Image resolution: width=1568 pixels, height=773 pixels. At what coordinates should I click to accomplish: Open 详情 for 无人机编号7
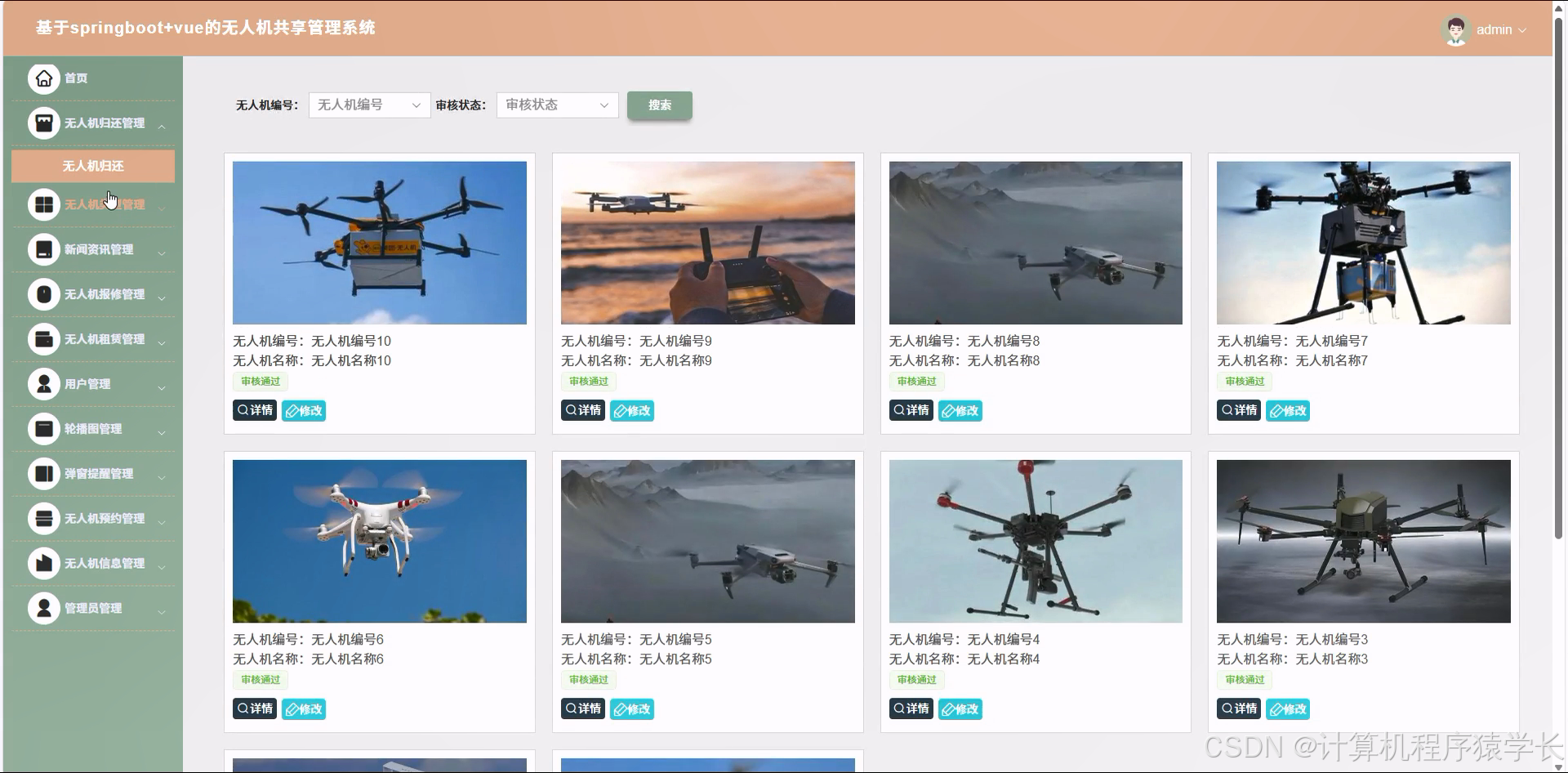click(1239, 410)
